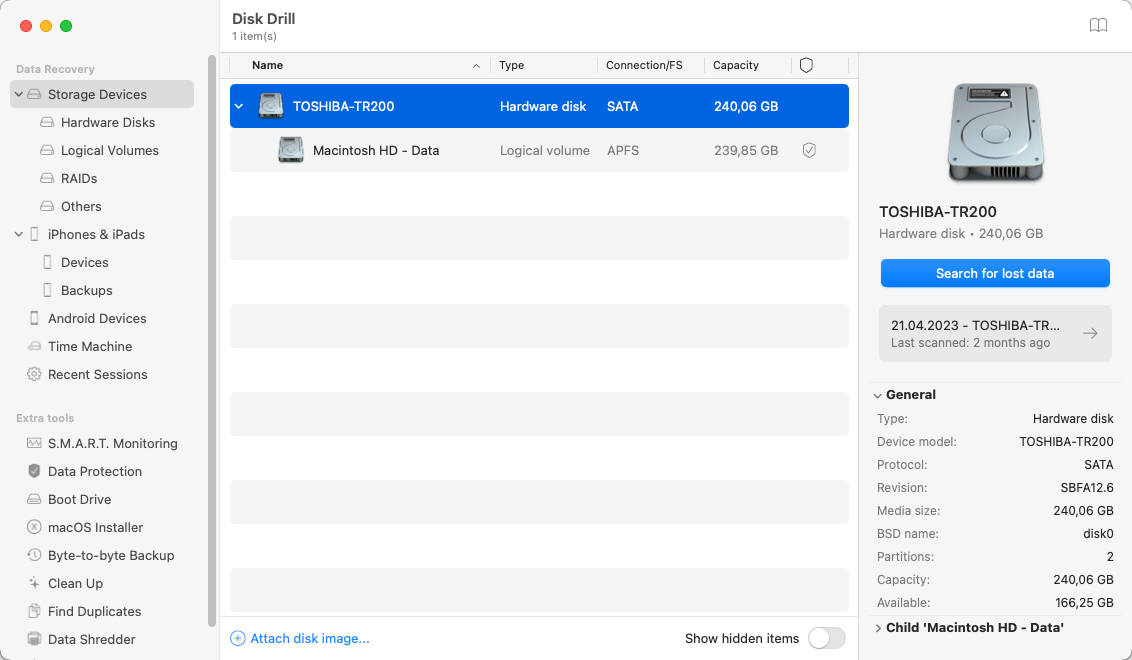Click the Connection/FS column header
Screen dimensions: 1132x660
pos(644,65)
